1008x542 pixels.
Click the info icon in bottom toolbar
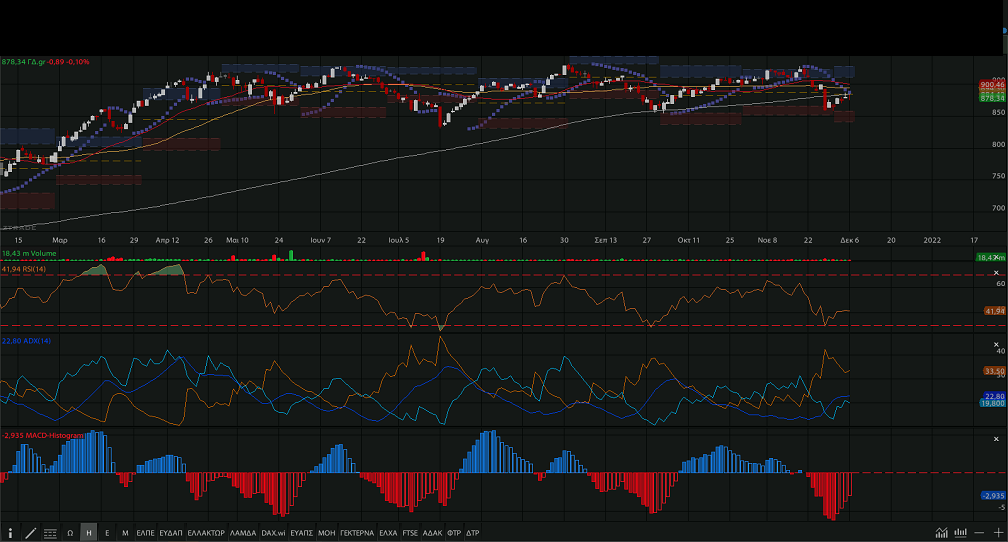pyautogui.click(x=11, y=533)
